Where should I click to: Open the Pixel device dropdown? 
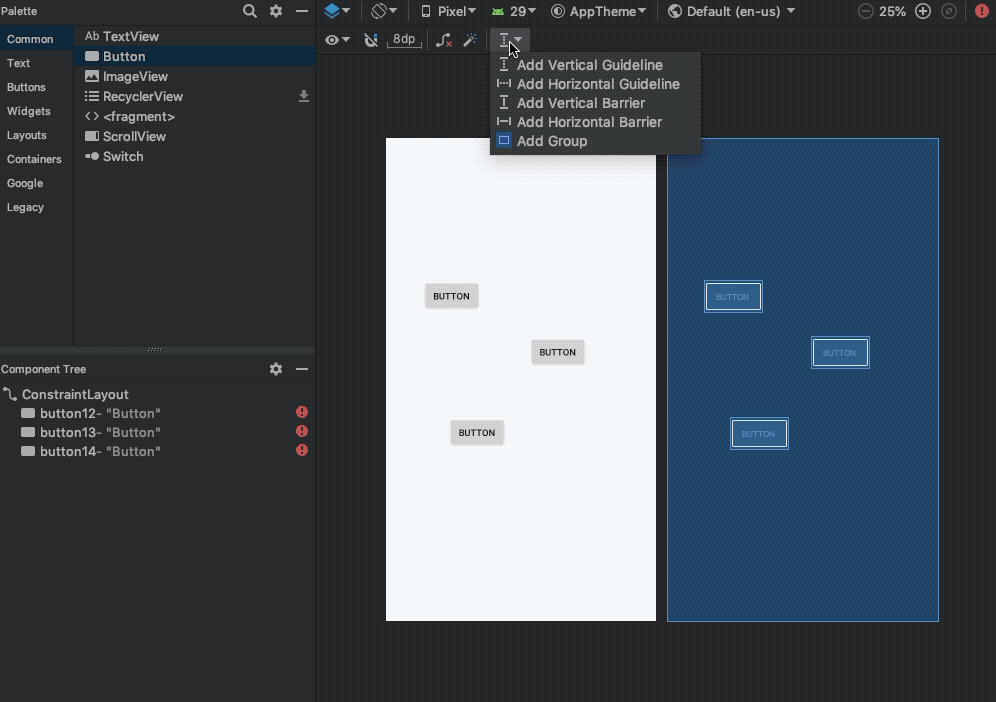pyautogui.click(x=448, y=11)
